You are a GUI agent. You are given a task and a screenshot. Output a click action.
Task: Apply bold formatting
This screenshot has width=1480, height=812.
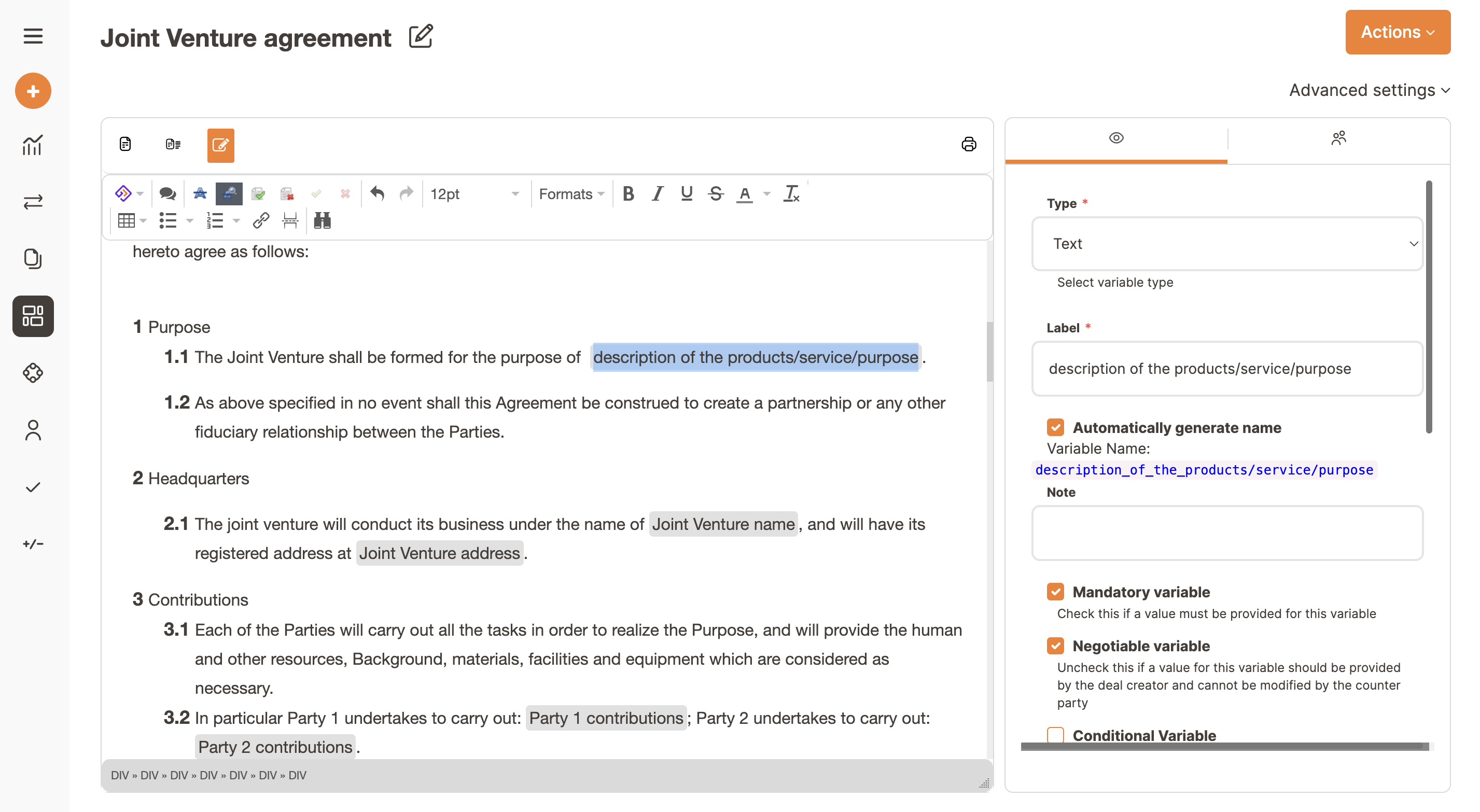click(628, 193)
